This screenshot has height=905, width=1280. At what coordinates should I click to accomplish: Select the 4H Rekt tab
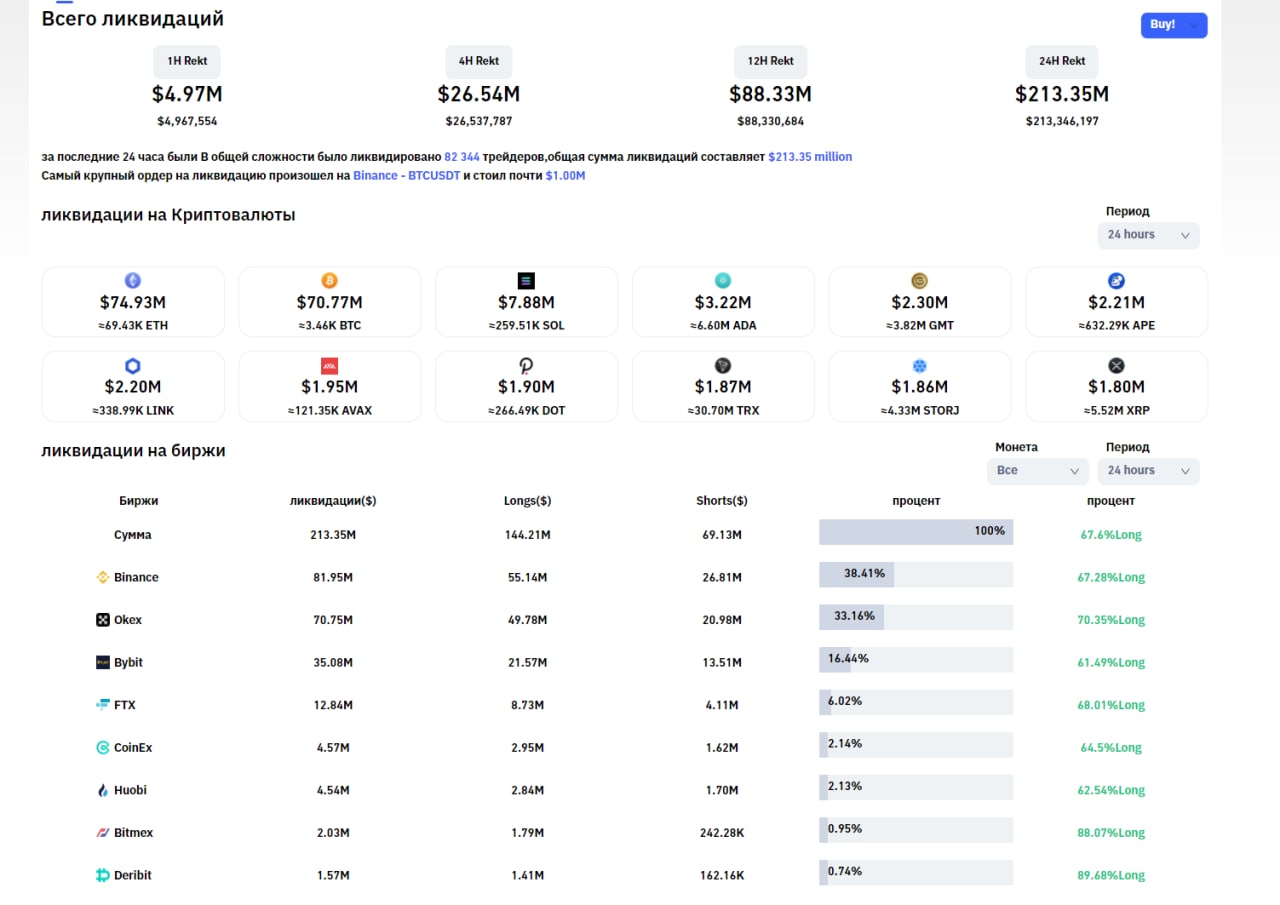point(479,61)
